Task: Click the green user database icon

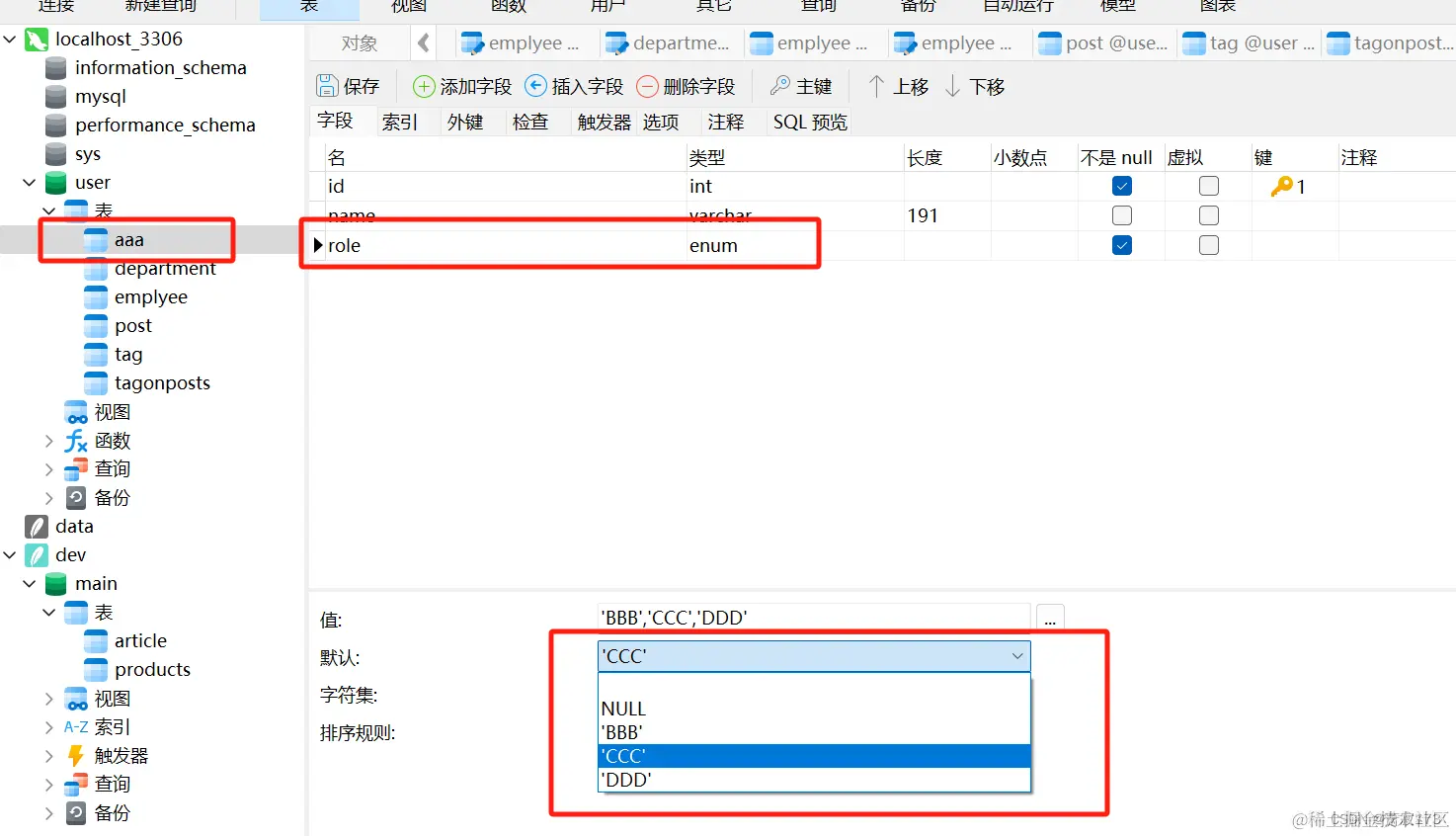Action: click(56, 183)
